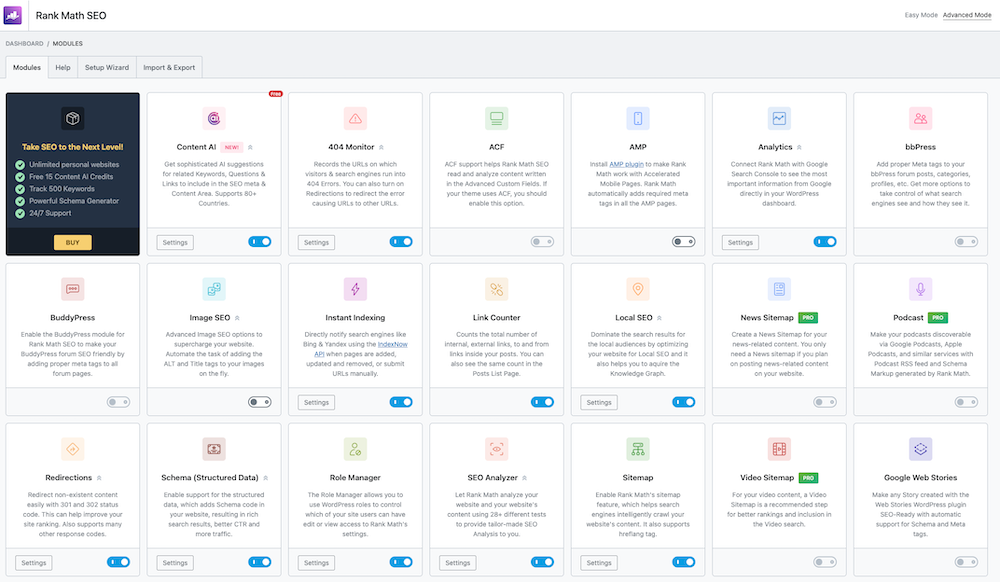
Task: Enable the bbPress module toggle
Action: [x=966, y=242]
